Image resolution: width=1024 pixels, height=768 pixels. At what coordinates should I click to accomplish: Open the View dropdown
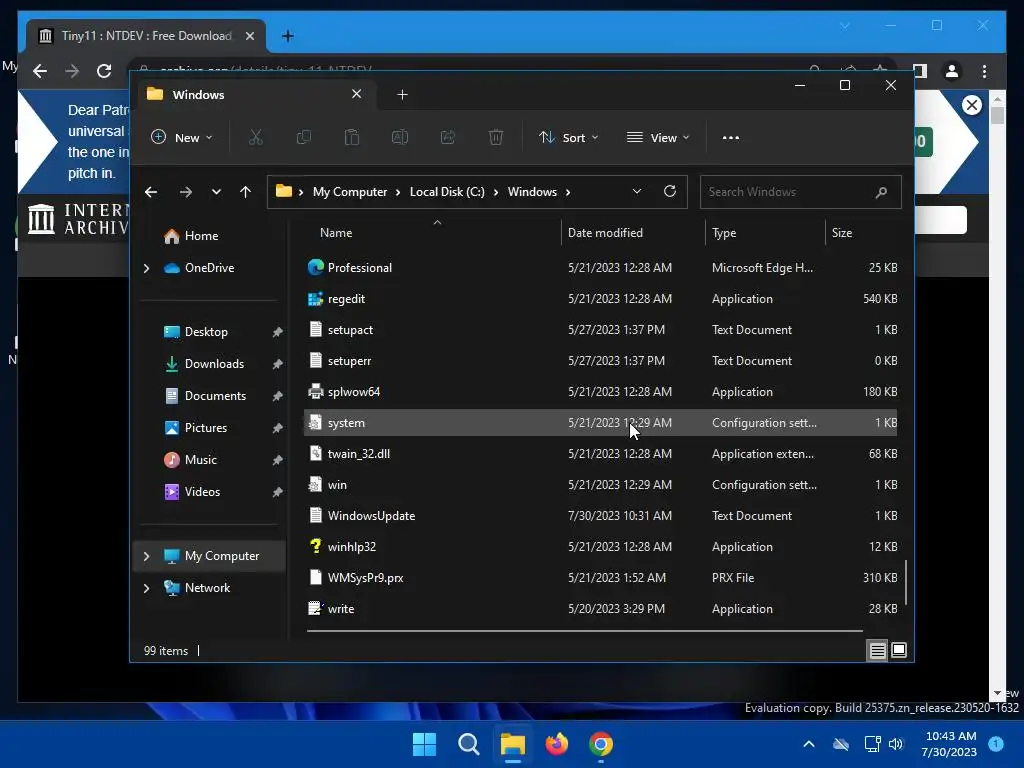pos(658,138)
